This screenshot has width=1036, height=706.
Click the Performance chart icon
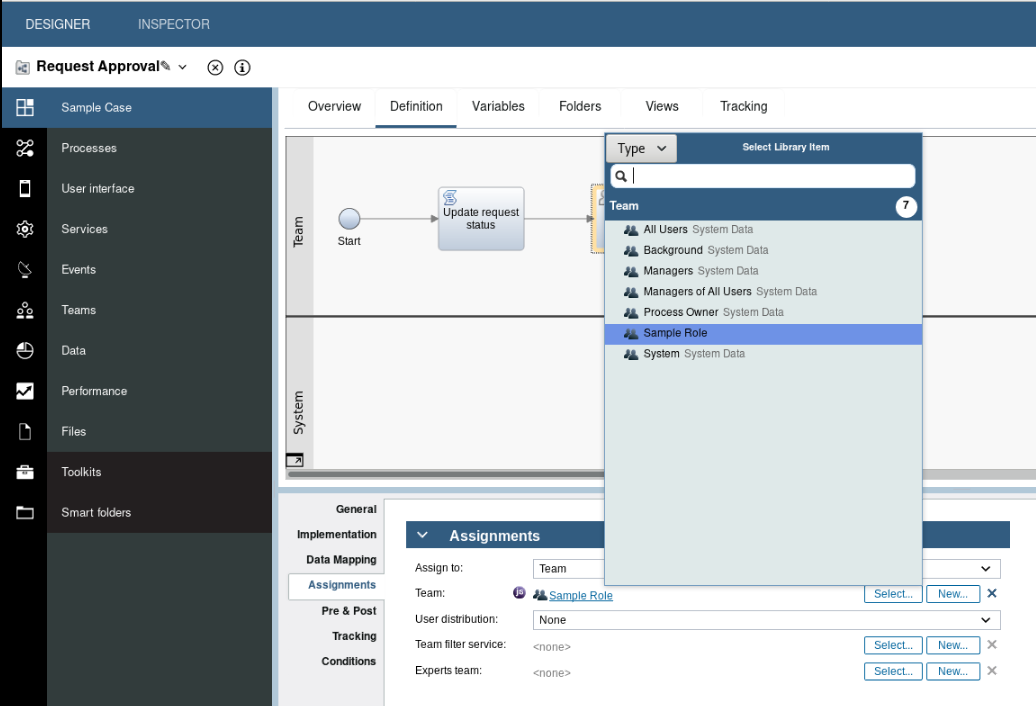pyautogui.click(x=24, y=391)
